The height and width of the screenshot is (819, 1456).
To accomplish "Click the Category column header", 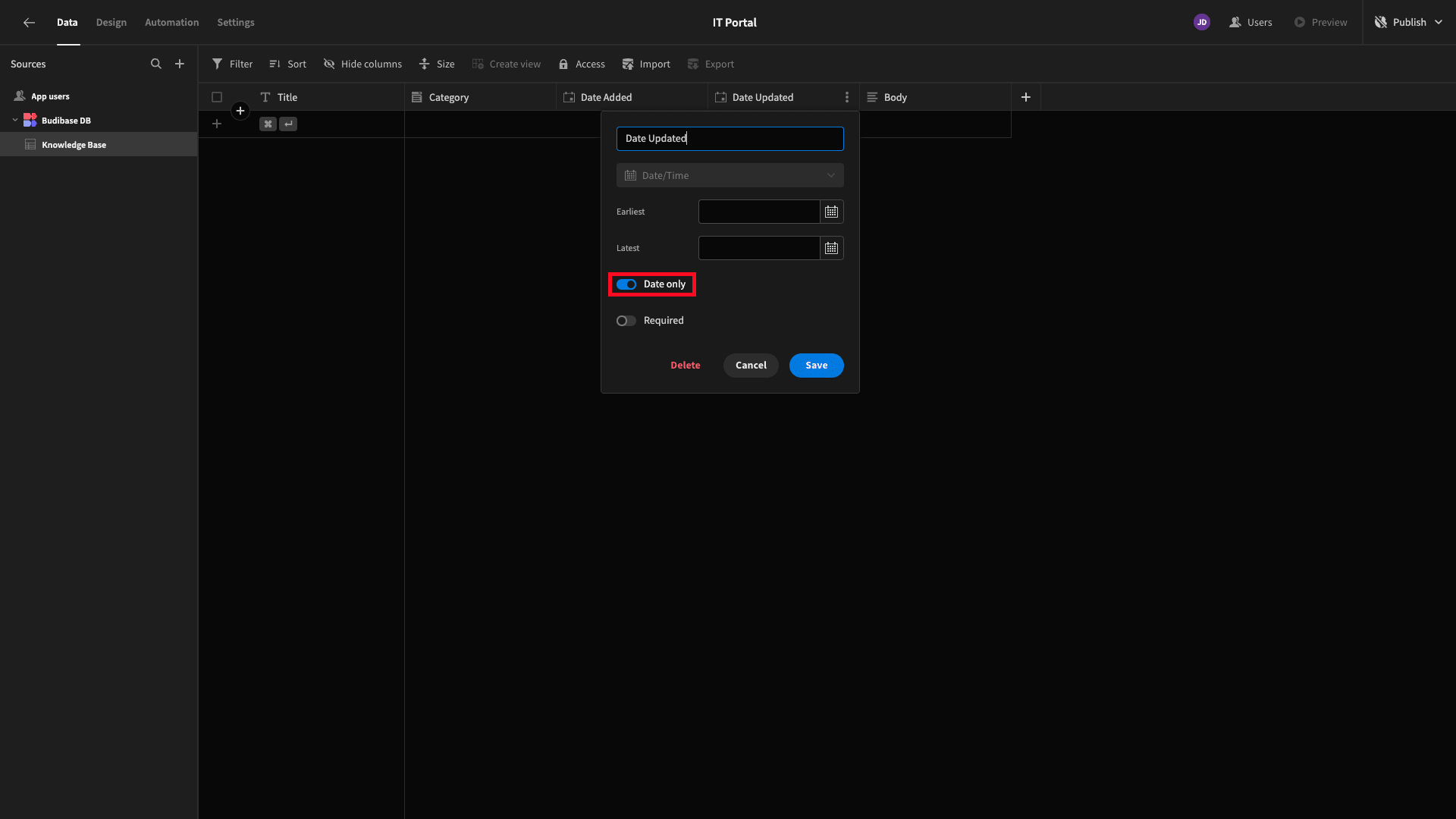I will click(x=480, y=97).
